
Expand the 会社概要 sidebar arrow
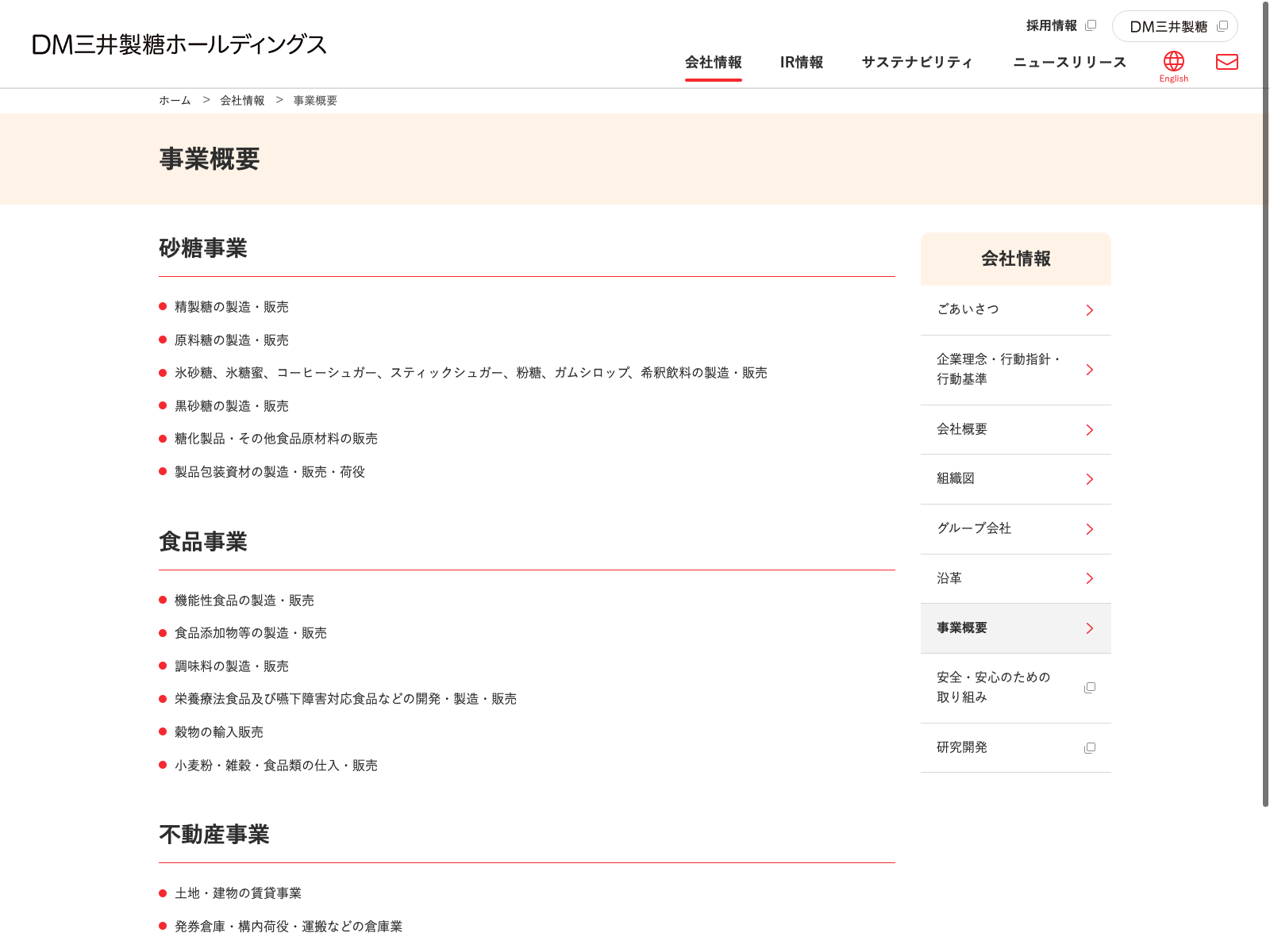point(1089,430)
